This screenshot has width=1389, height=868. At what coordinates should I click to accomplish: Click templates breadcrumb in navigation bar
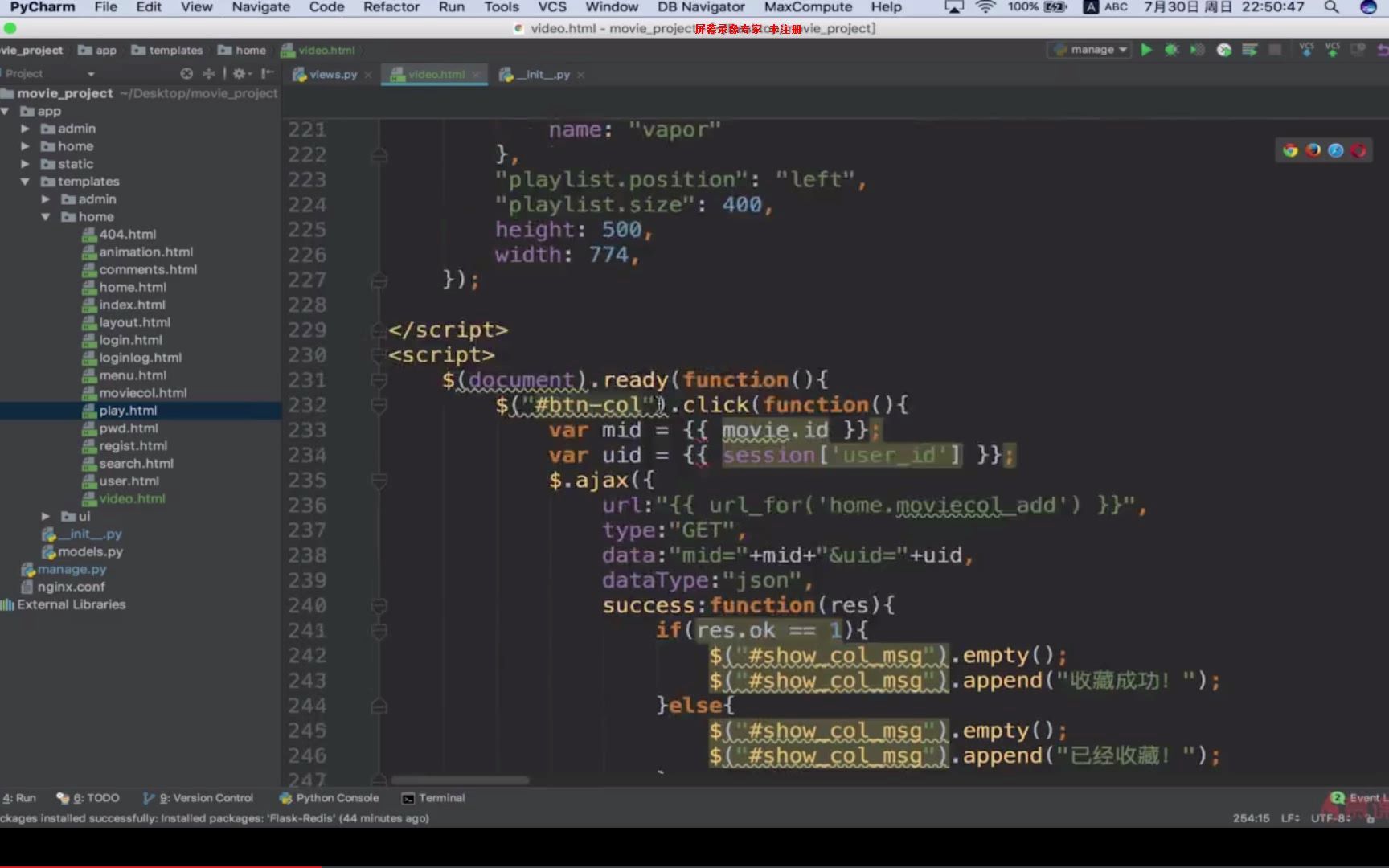point(167,50)
